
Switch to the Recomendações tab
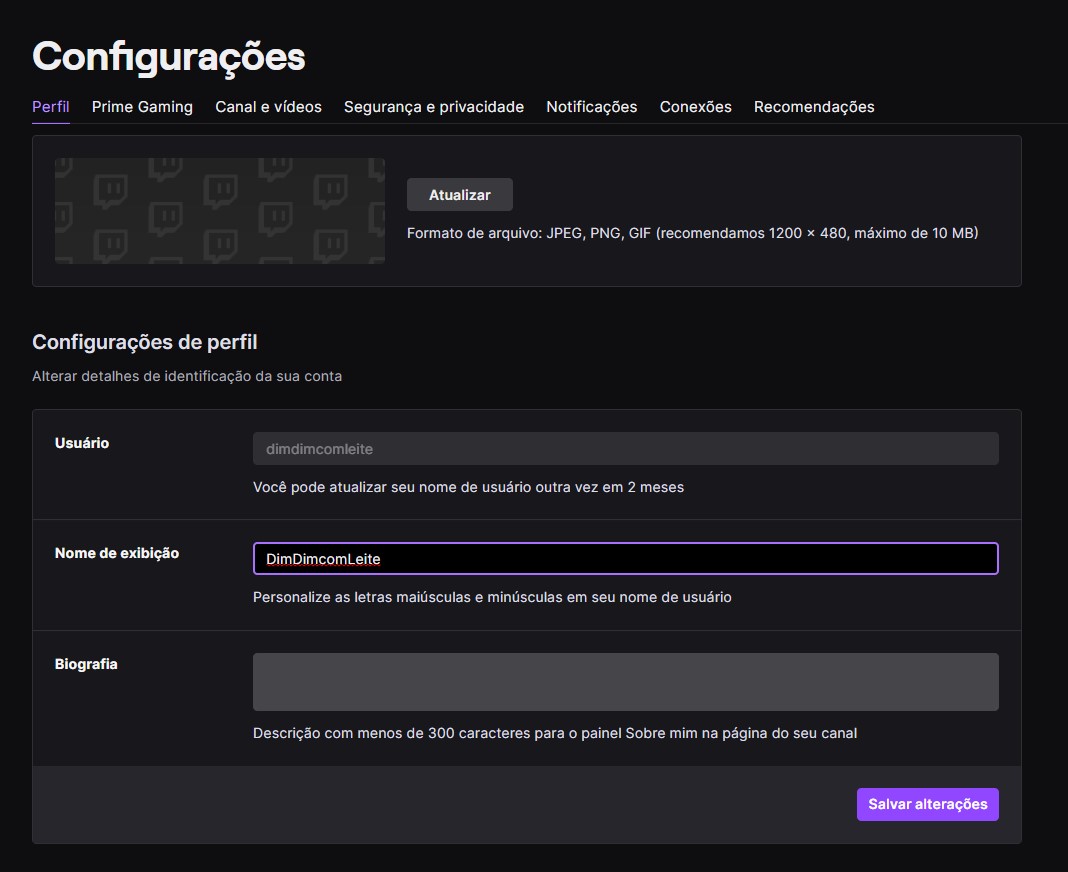pyautogui.click(x=814, y=107)
